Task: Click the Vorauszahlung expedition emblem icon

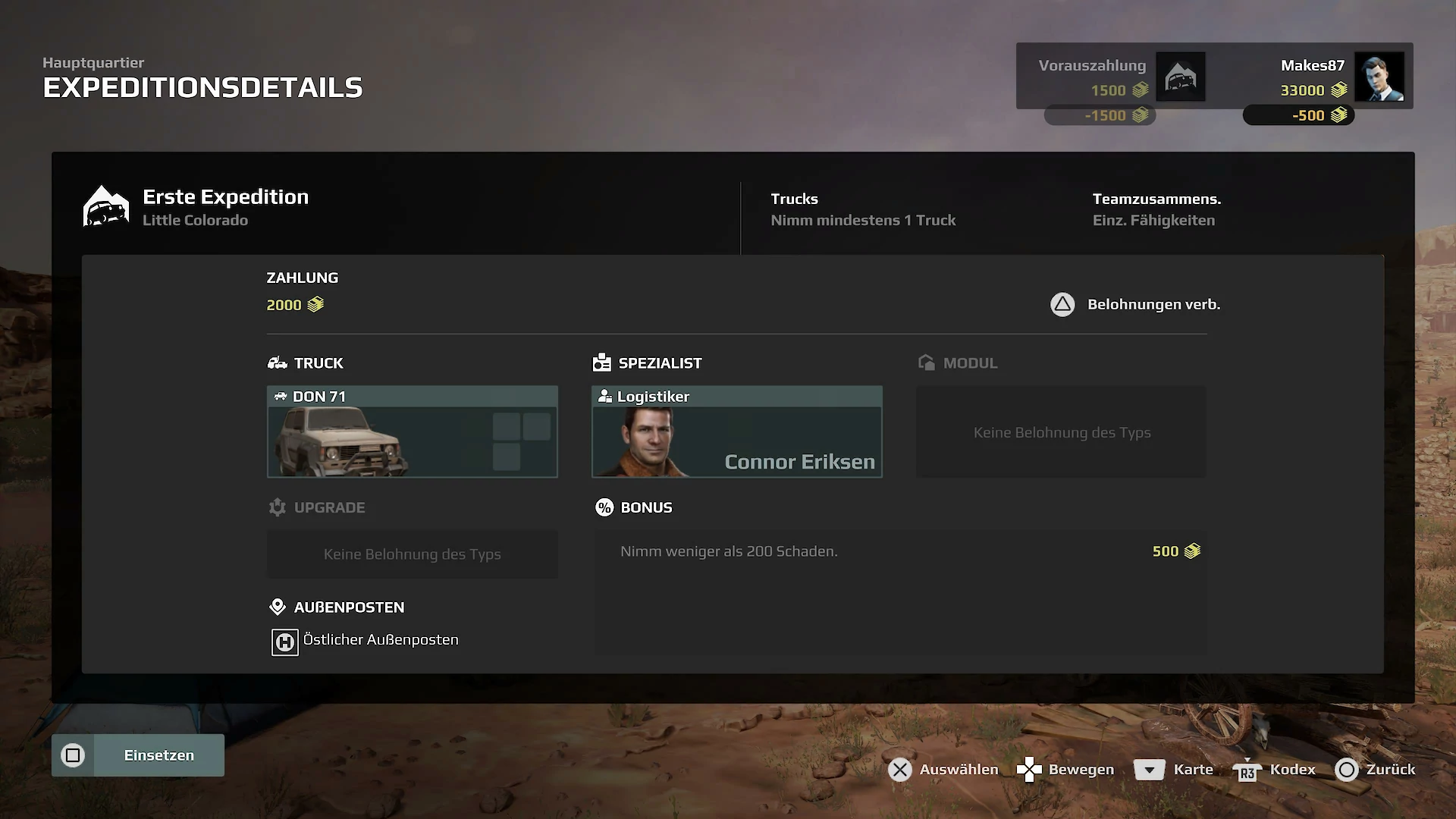Action: pyautogui.click(x=1181, y=77)
